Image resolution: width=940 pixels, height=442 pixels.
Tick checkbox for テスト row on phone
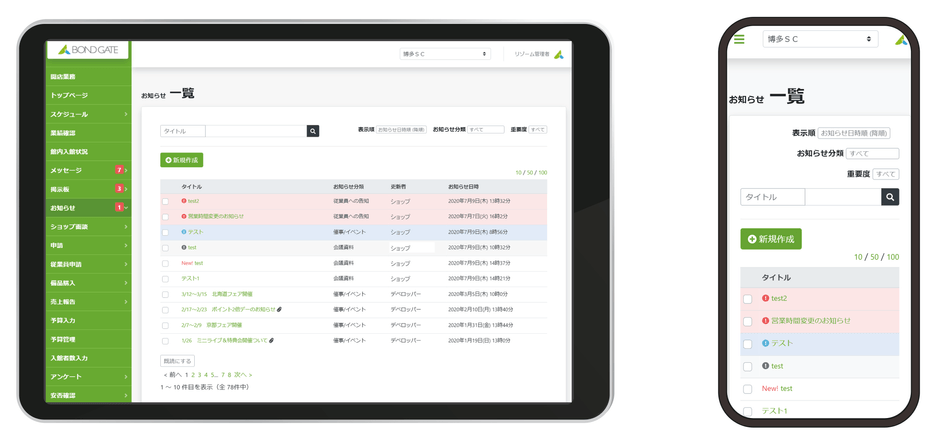pos(748,344)
